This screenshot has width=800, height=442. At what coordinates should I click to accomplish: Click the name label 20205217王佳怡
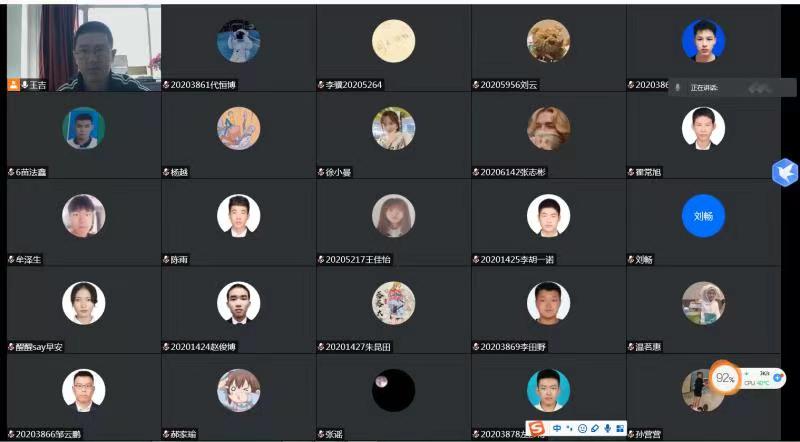pos(358,259)
